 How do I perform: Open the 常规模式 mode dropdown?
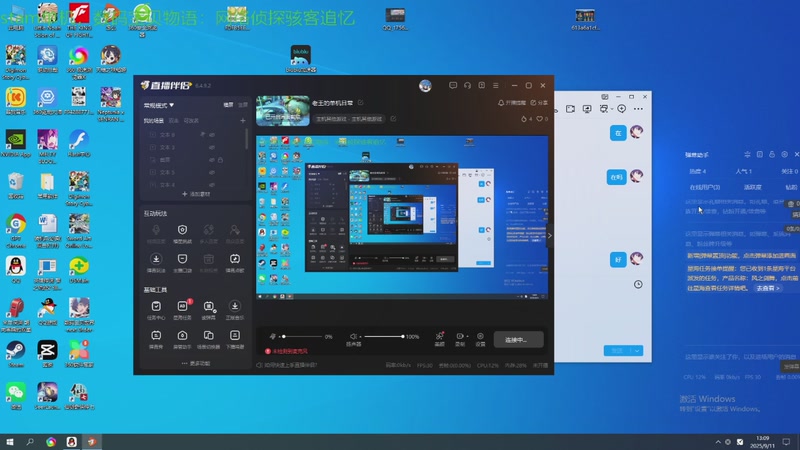pyautogui.click(x=159, y=105)
